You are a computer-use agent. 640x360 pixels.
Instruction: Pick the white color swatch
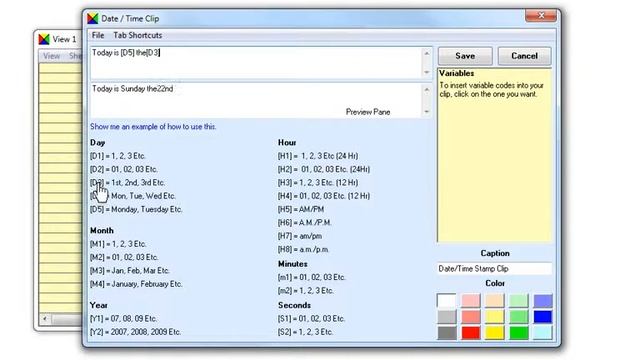click(447, 301)
